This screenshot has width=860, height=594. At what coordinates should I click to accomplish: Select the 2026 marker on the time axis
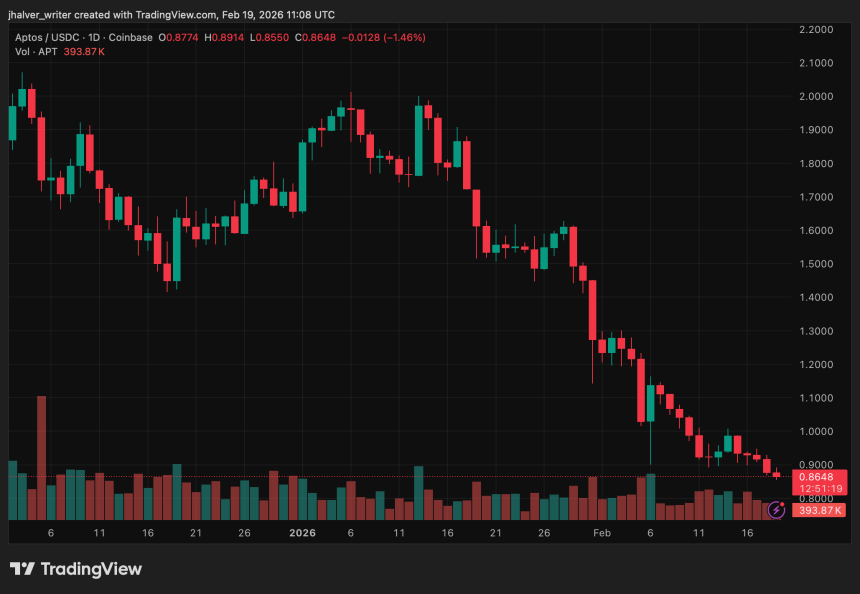[302, 533]
